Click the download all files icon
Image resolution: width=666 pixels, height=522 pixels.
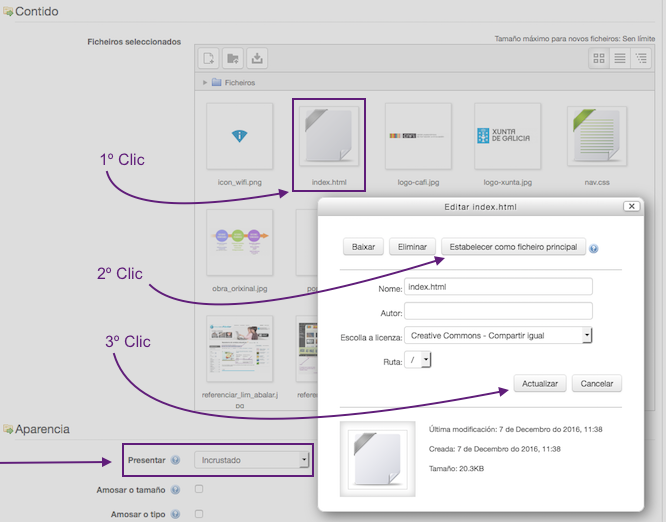[x=257, y=58]
